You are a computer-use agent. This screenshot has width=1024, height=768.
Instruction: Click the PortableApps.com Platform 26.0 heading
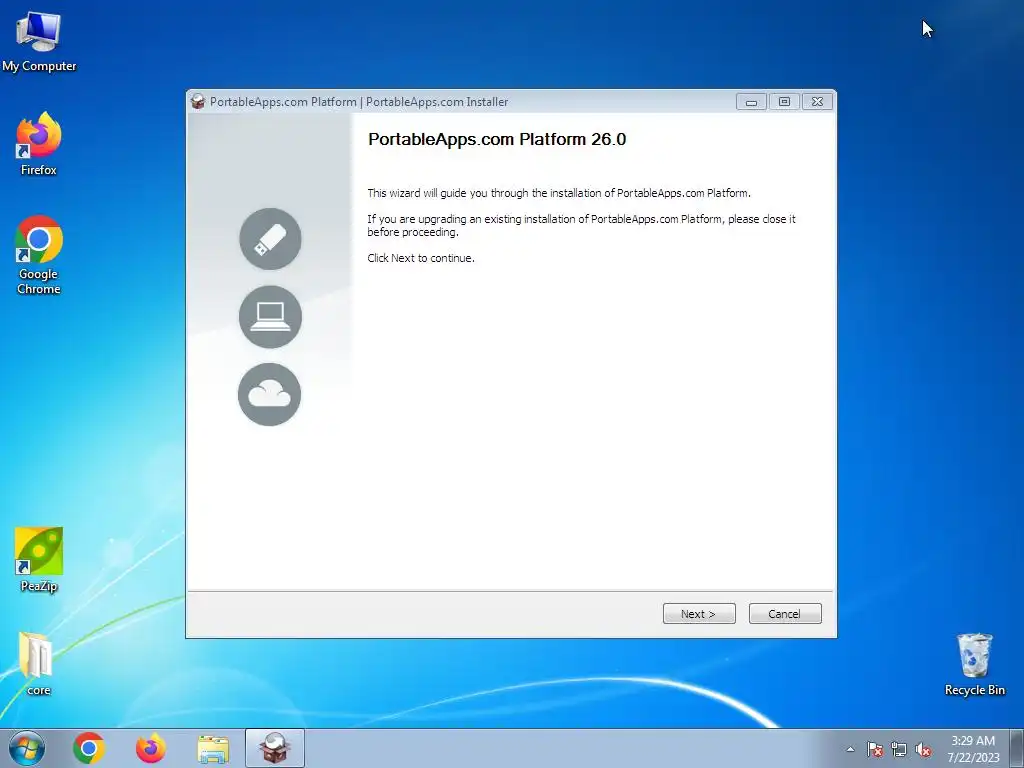click(497, 140)
